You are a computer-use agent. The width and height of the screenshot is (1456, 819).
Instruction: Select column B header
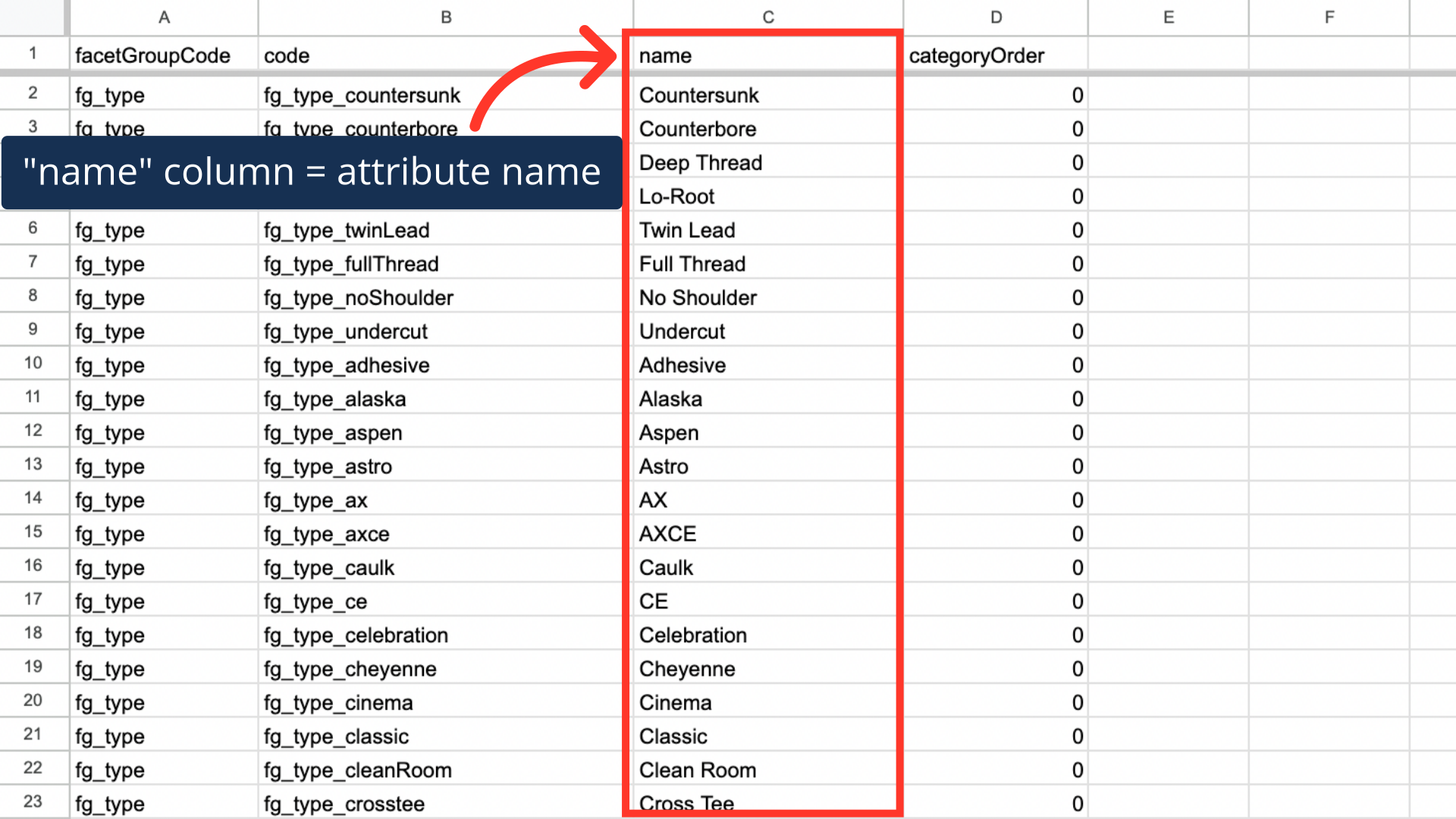[446, 17]
